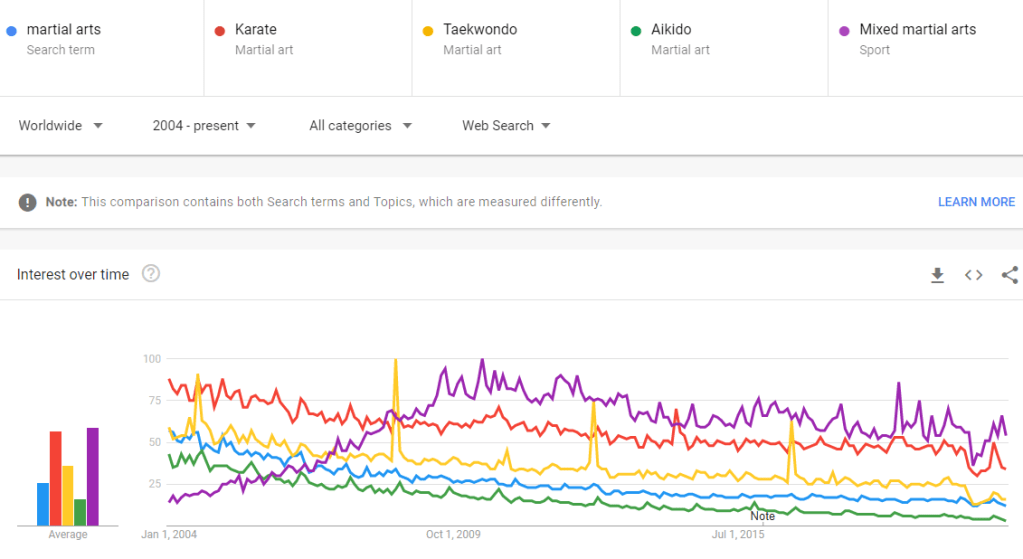This screenshot has width=1023, height=559.
Task: Click the share icon
Action: pos(1009,275)
